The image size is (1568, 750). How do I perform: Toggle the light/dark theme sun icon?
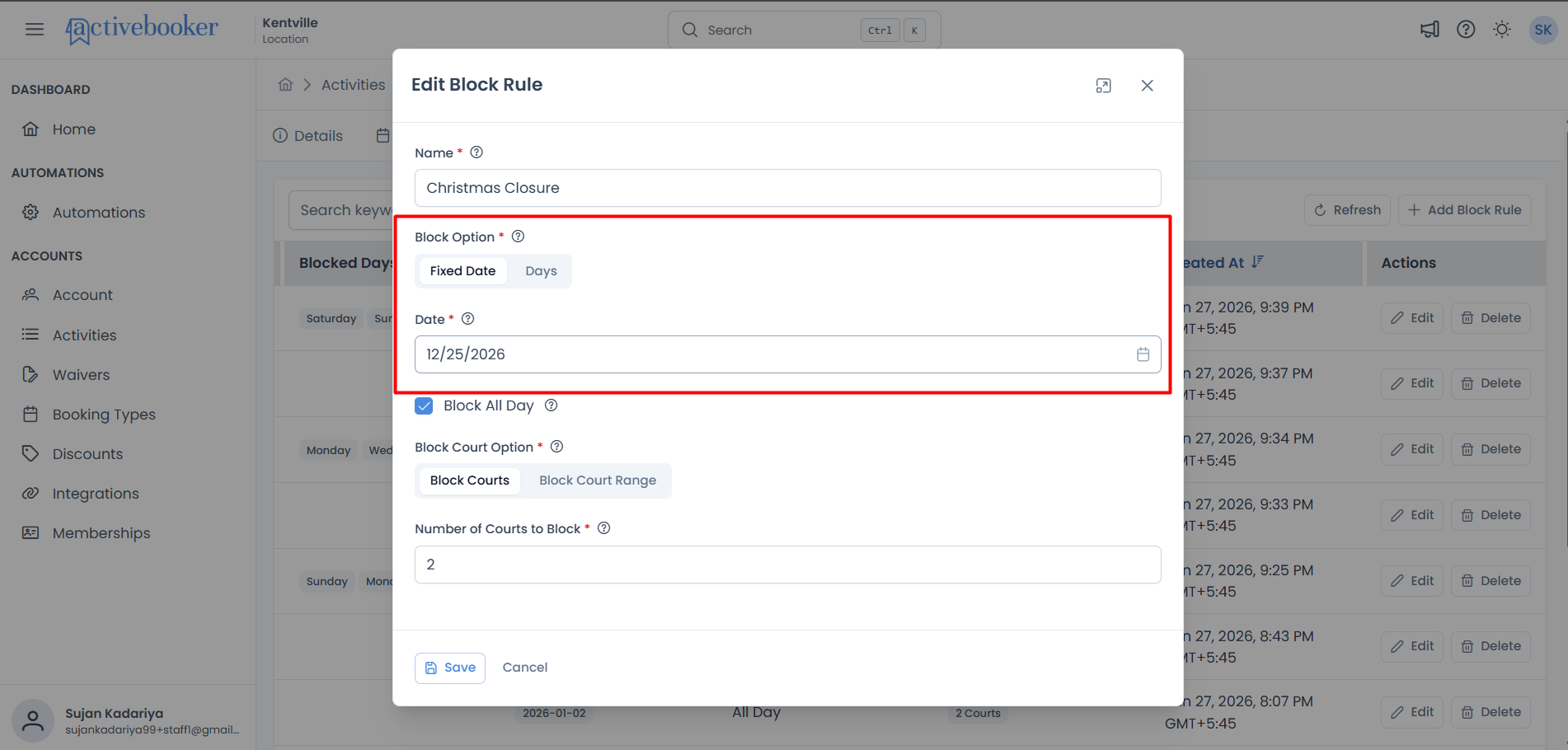coord(1502,30)
